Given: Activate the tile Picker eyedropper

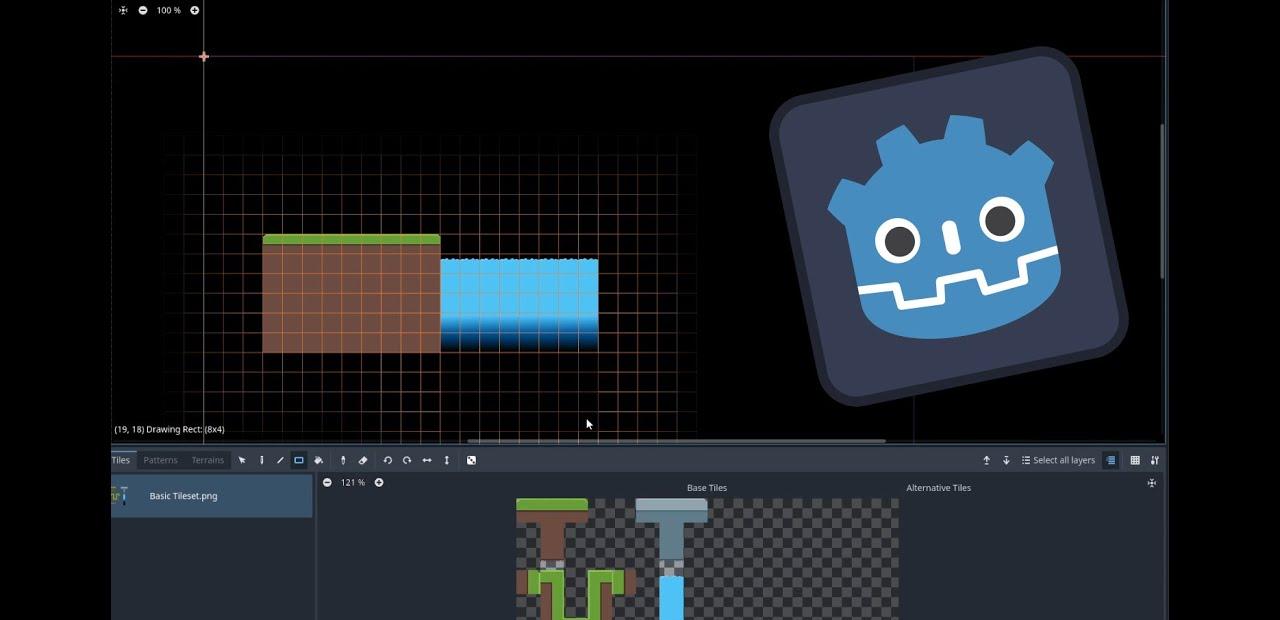Looking at the screenshot, I should [343, 460].
